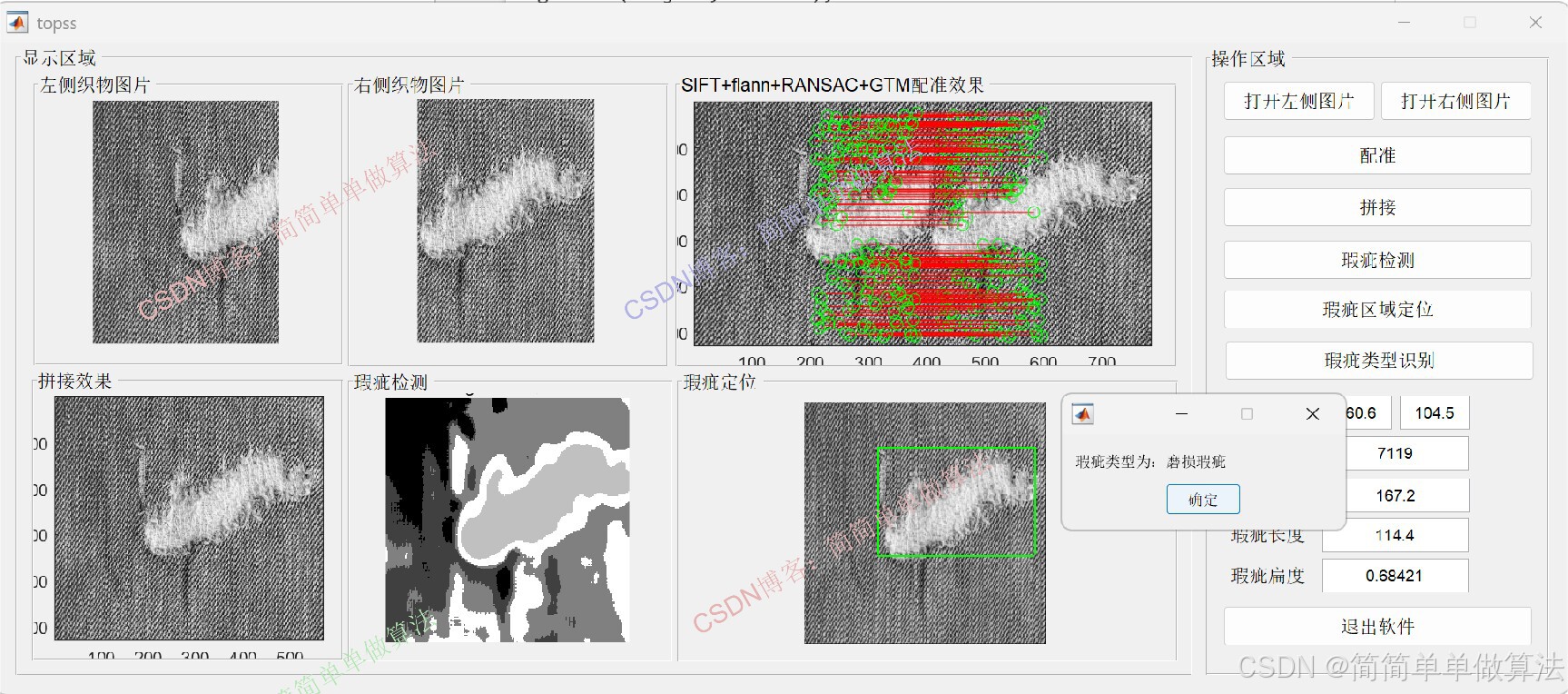Click the left fabric image under 左侧织物图片
Screen dimensions: 1568x694
[x=186, y=222]
